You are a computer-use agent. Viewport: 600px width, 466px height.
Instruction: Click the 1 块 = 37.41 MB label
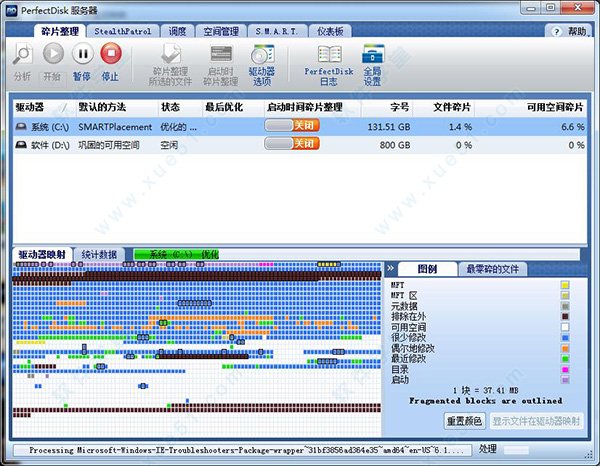click(486, 391)
